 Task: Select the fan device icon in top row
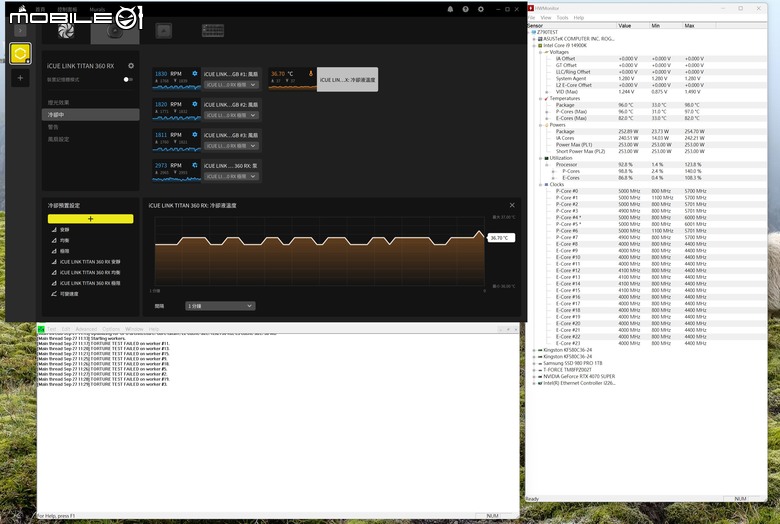(66, 30)
